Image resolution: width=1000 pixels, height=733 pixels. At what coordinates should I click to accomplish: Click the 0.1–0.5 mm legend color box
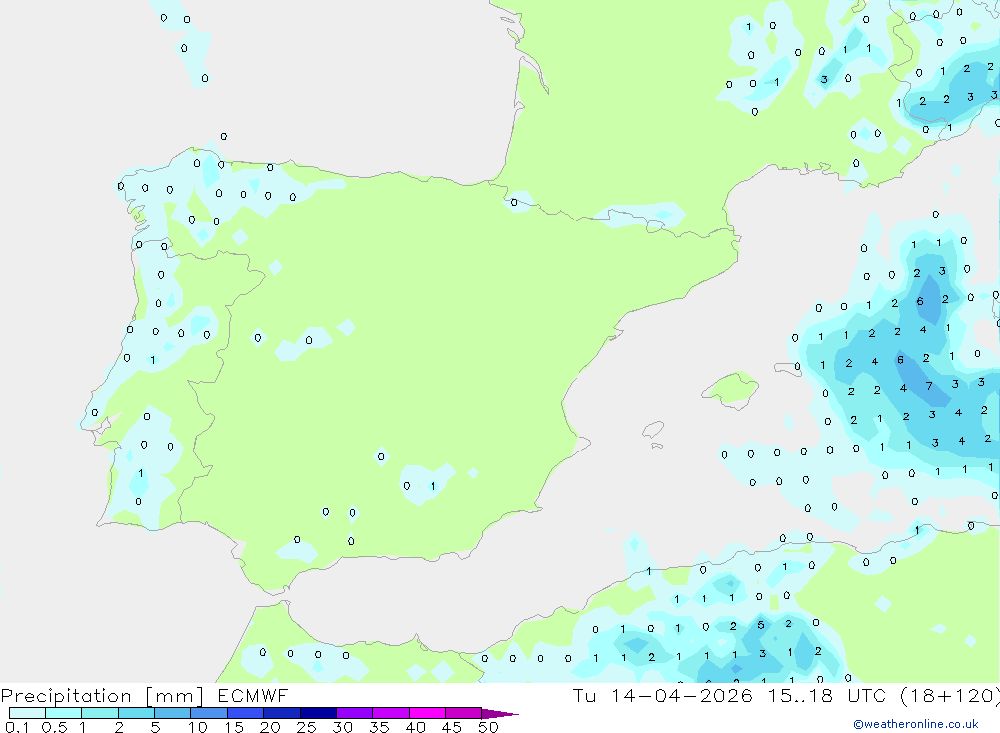(x=27, y=713)
